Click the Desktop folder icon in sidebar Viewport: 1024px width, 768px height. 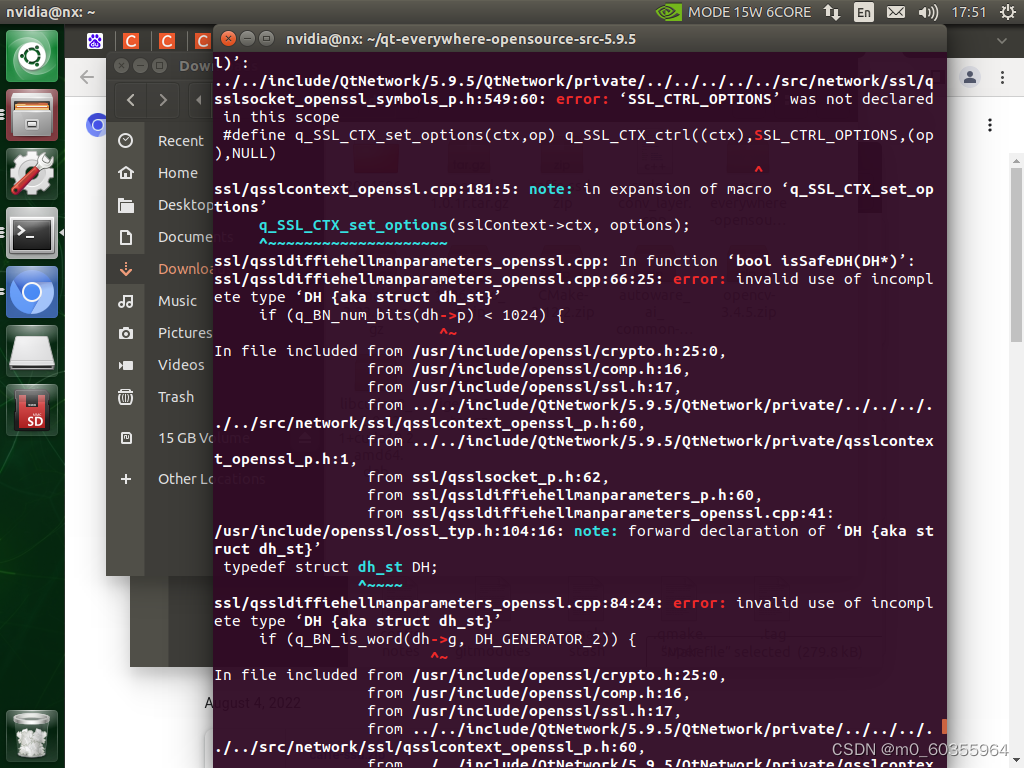pyautogui.click(x=126, y=206)
